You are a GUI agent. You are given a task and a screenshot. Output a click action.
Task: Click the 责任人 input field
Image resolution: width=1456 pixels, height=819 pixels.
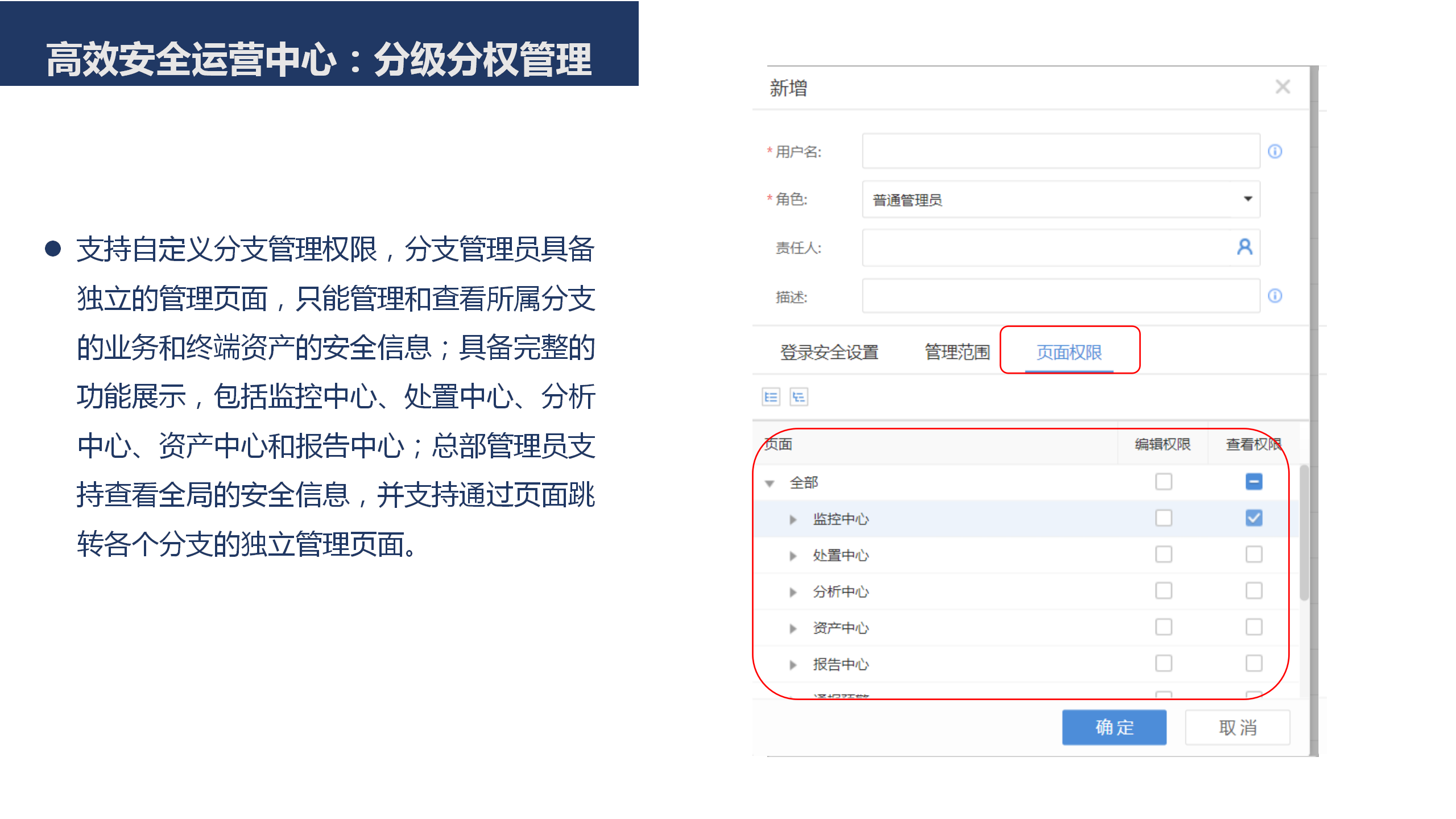click(x=1061, y=248)
